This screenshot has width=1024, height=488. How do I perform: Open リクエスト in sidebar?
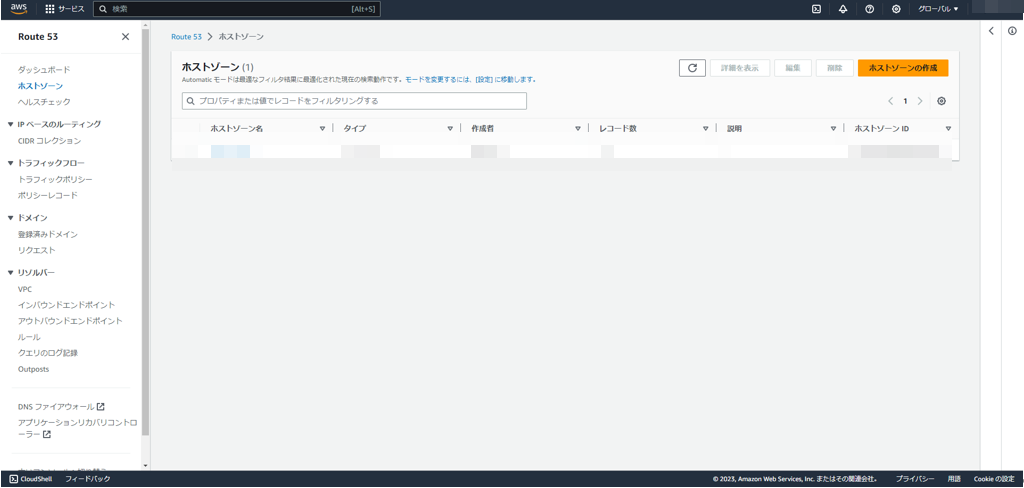(37, 250)
